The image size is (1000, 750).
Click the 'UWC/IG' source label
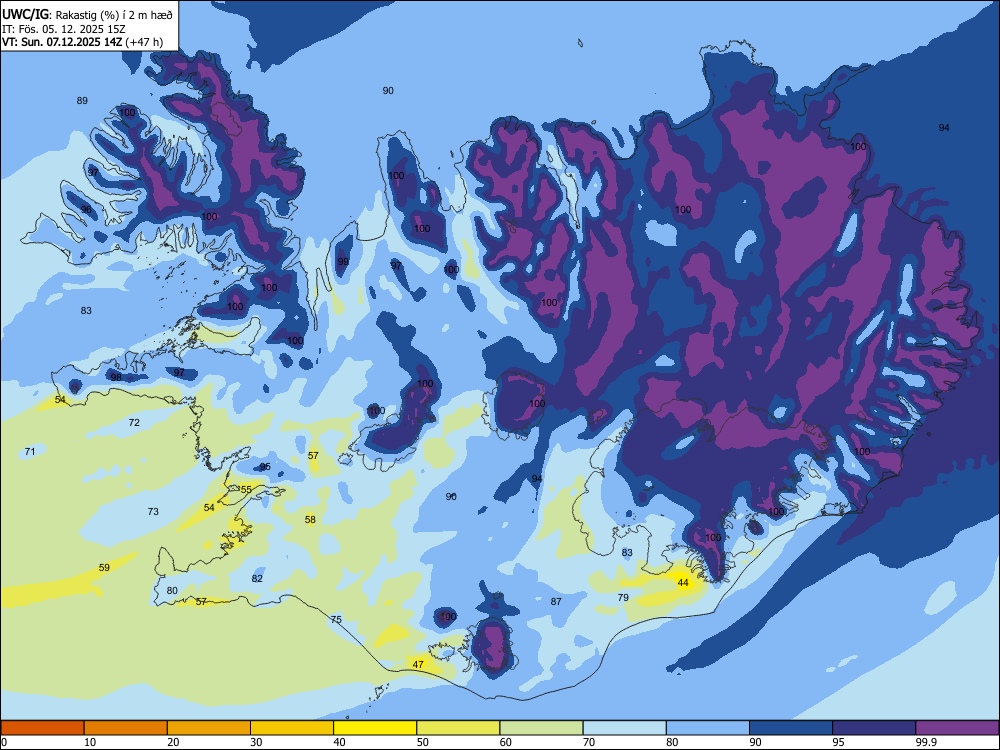click(25, 15)
